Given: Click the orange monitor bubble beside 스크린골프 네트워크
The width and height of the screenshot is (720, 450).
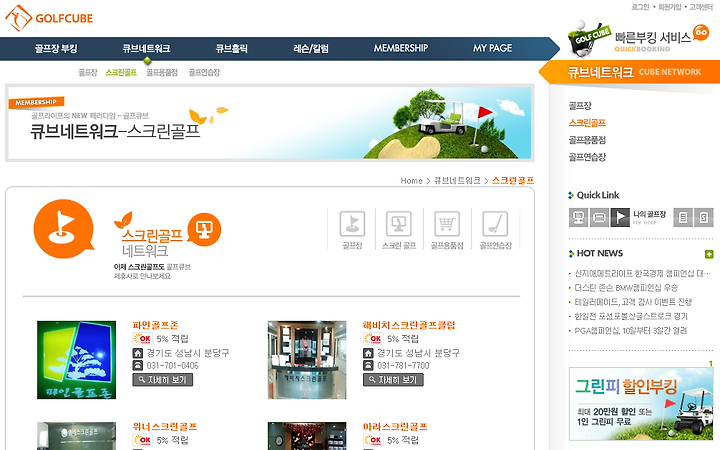Looking at the screenshot, I should coord(204,229).
